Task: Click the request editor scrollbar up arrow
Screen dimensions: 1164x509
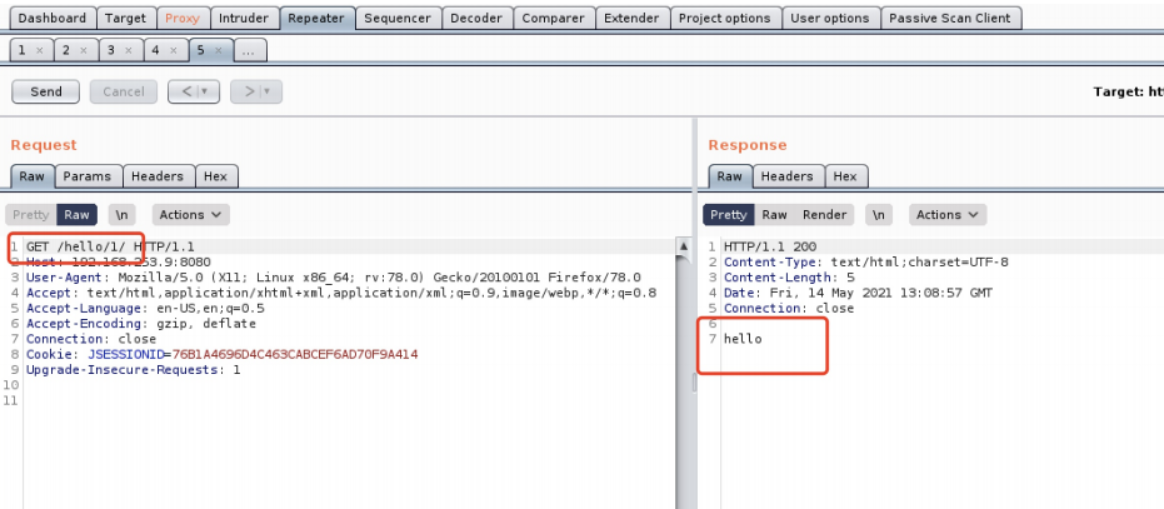Action: (682, 246)
